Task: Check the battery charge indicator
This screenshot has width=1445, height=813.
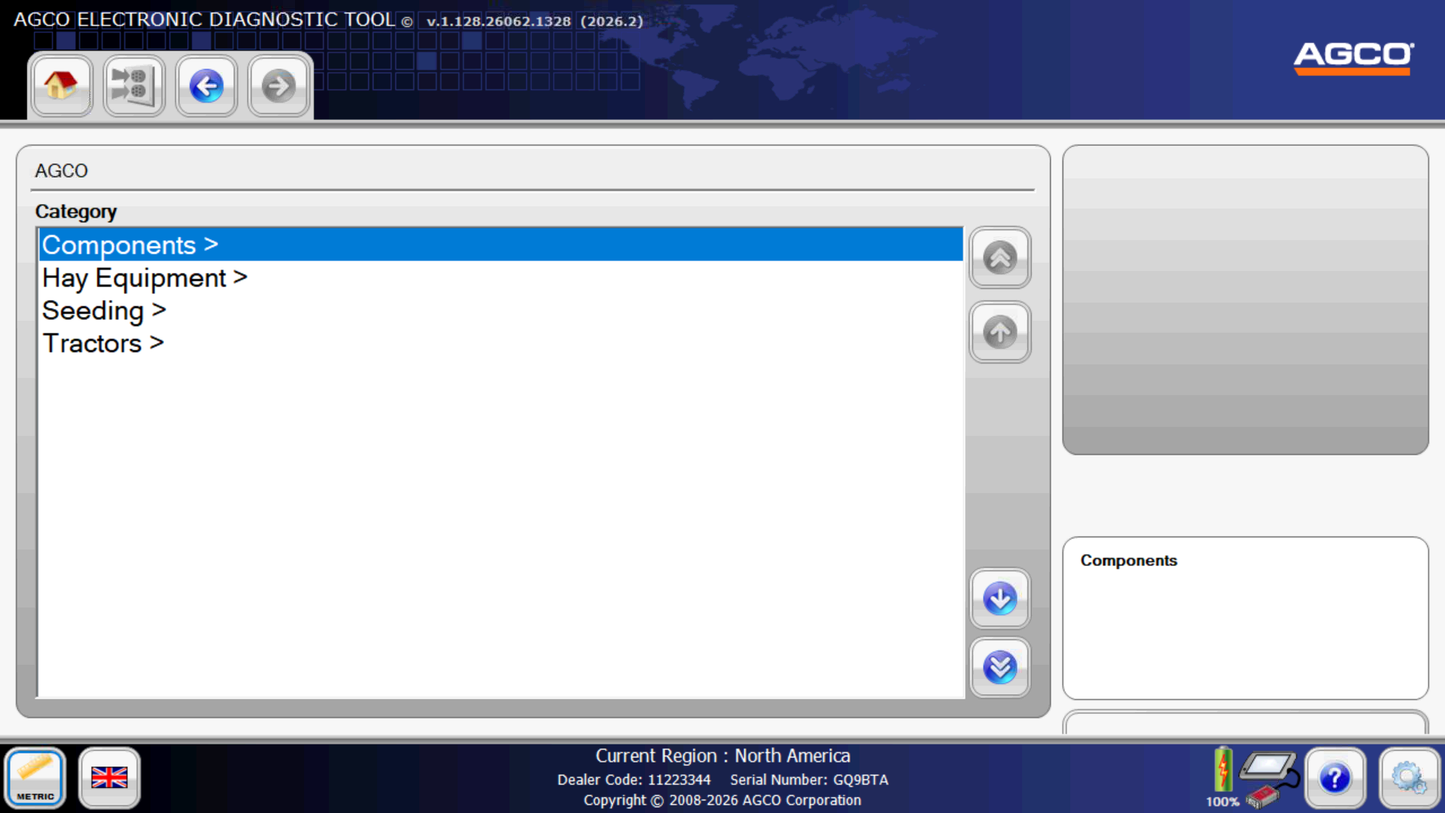Action: pos(1223,769)
